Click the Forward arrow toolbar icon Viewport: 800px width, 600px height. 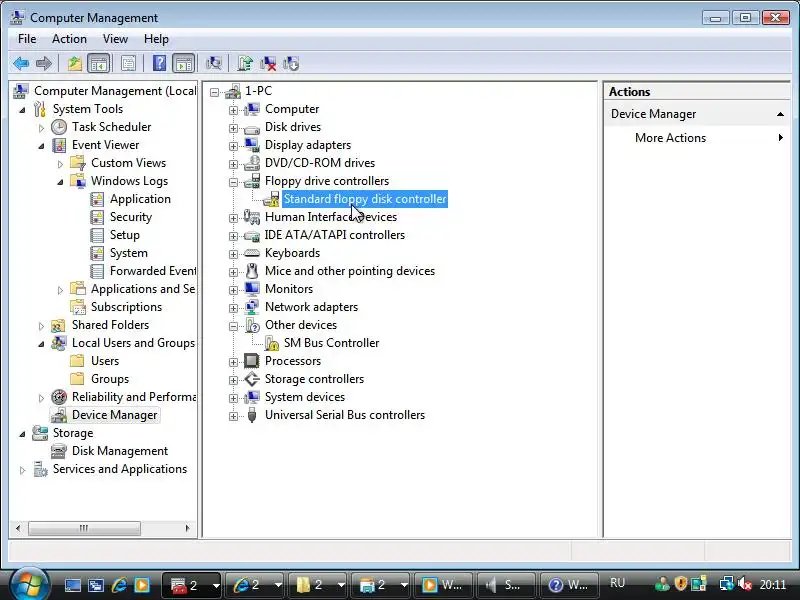click(44, 63)
